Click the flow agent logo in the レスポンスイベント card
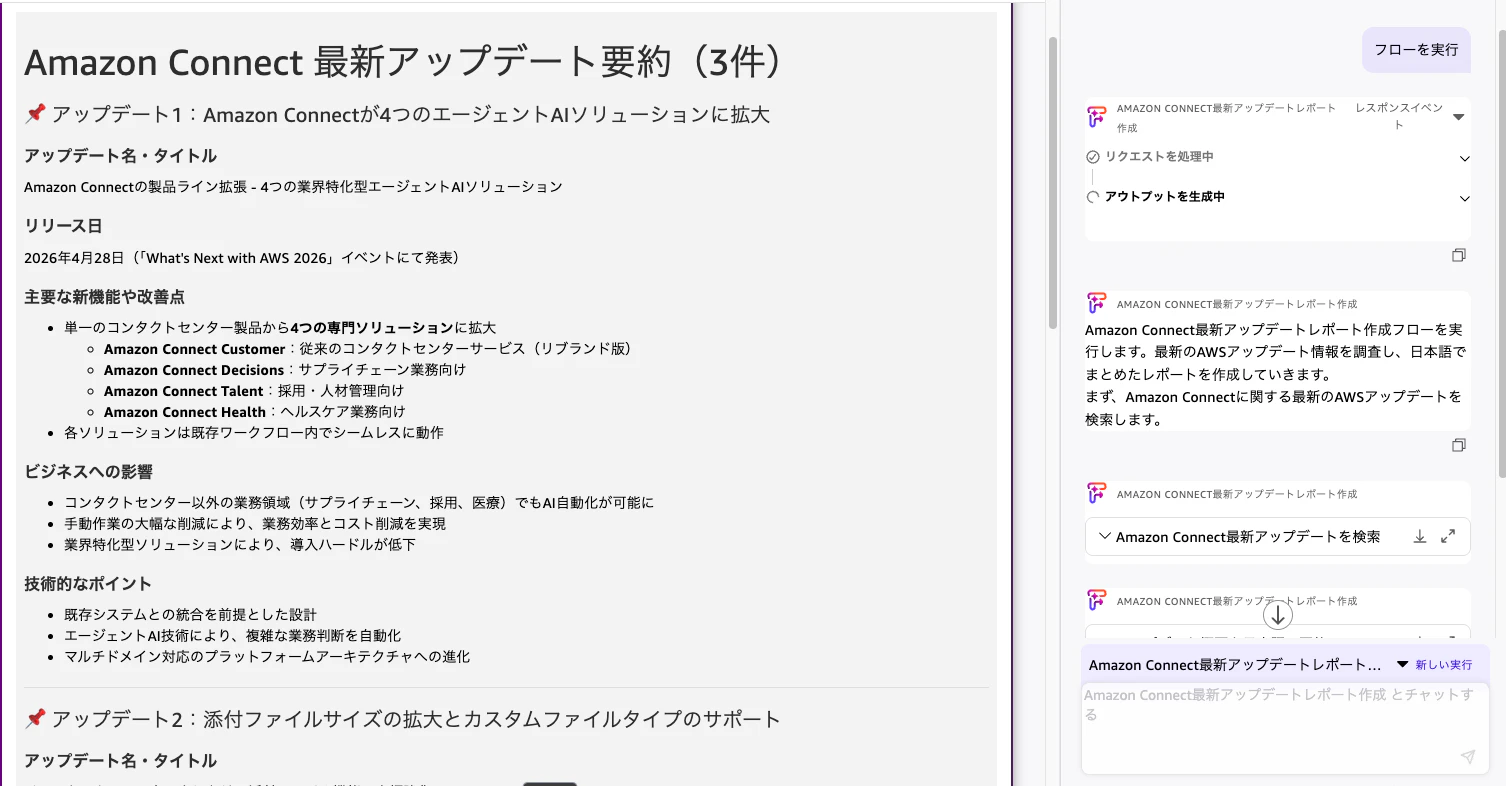 click(x=1097, y=117)
